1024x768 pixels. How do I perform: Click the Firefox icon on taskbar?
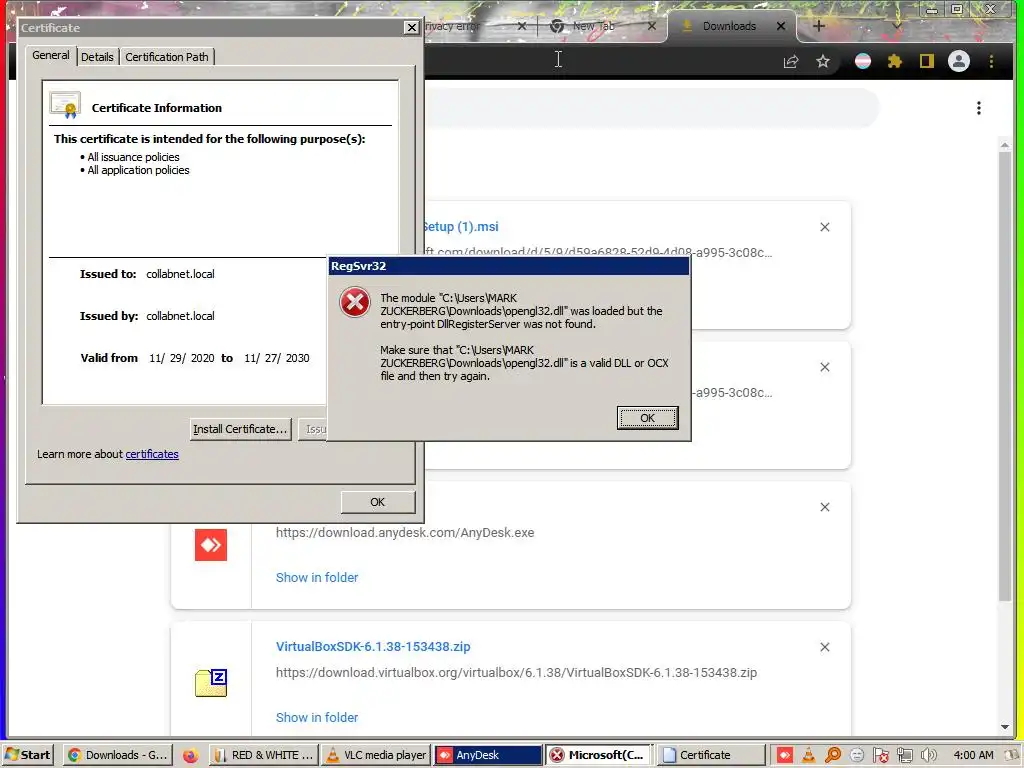point(190,755)
